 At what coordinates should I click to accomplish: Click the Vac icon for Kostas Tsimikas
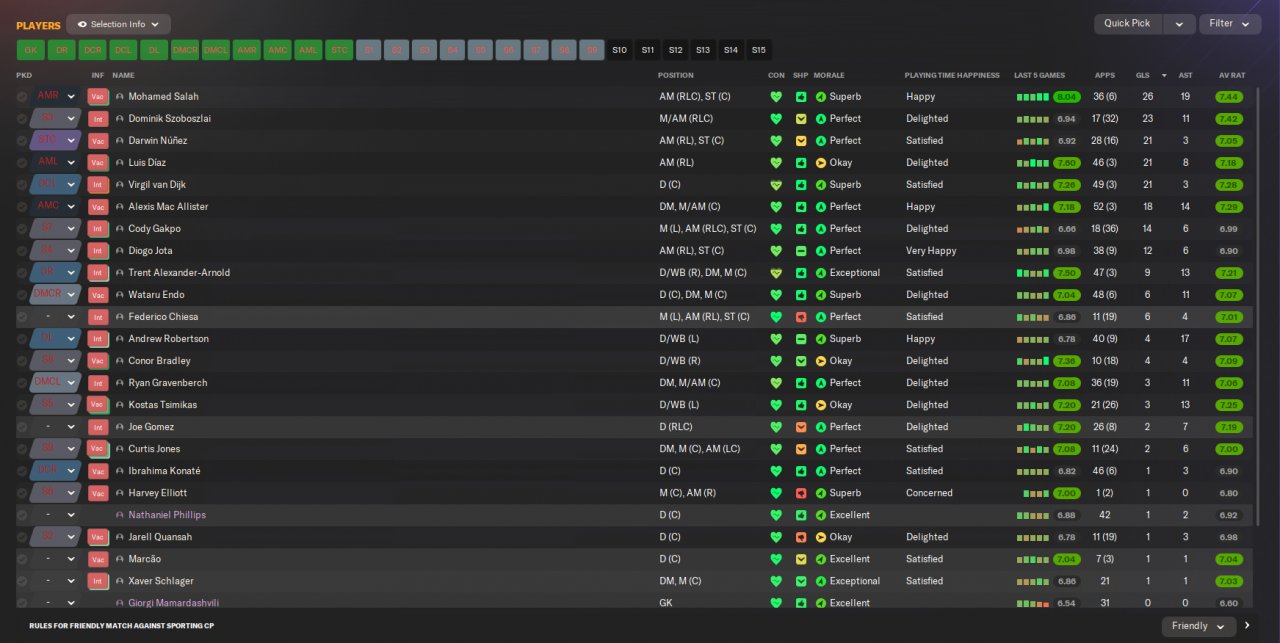(x=98, y=405)
